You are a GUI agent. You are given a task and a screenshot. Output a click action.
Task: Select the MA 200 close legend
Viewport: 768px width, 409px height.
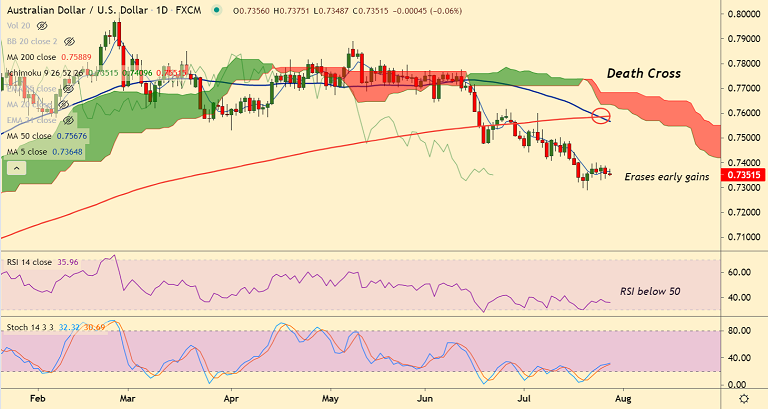(x=31, y=57)
